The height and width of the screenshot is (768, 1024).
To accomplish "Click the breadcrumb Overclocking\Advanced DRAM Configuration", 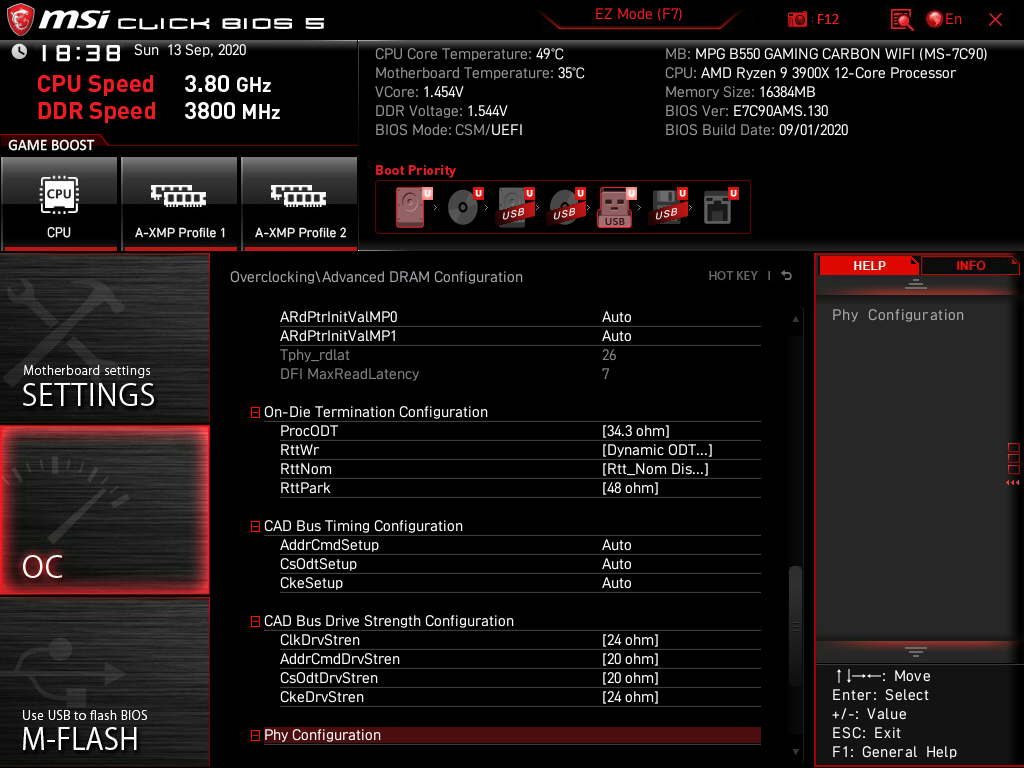I will pyautogui.click(x=376, y=277).
